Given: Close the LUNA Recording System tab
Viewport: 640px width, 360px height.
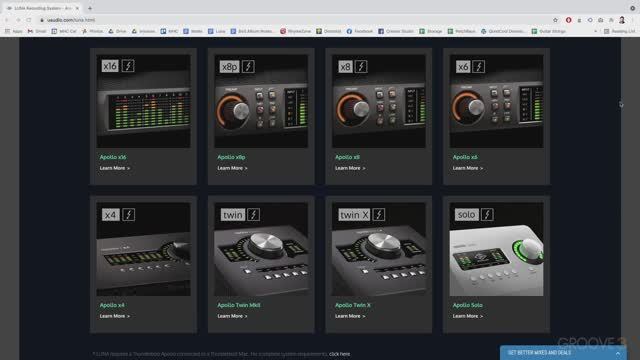Looking at the screenshot, I should point(77,8).
